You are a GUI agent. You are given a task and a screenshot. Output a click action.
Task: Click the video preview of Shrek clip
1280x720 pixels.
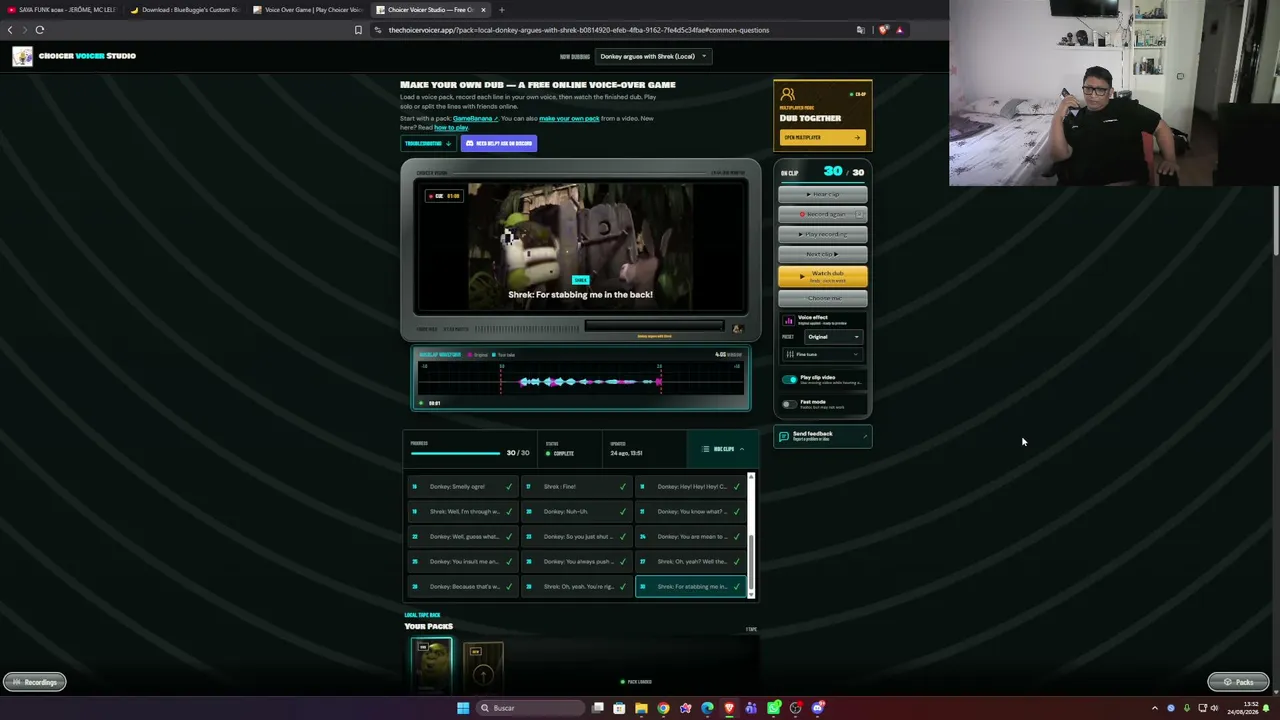pos(580,247)
